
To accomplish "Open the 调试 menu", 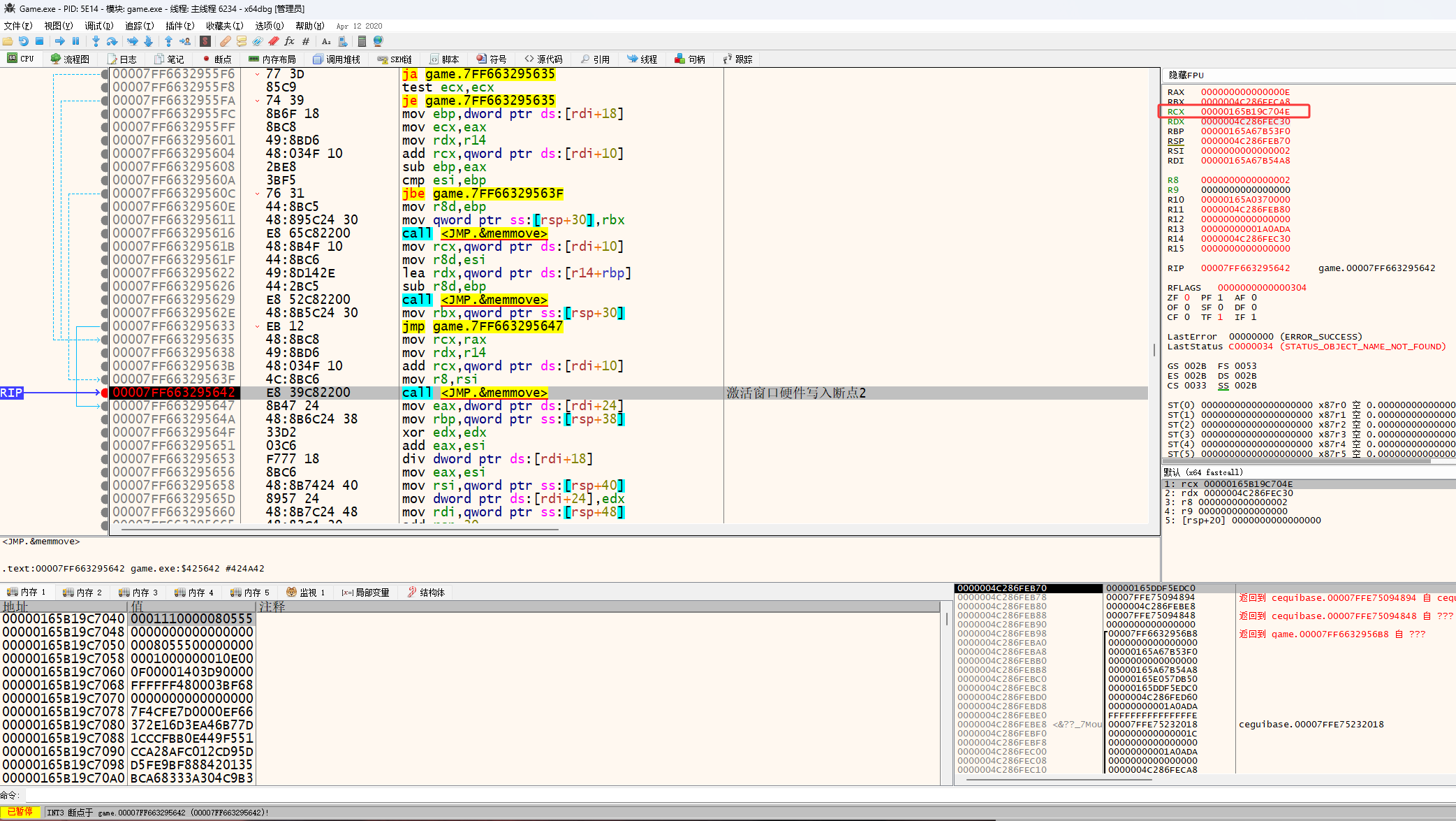I will point(98,26).
